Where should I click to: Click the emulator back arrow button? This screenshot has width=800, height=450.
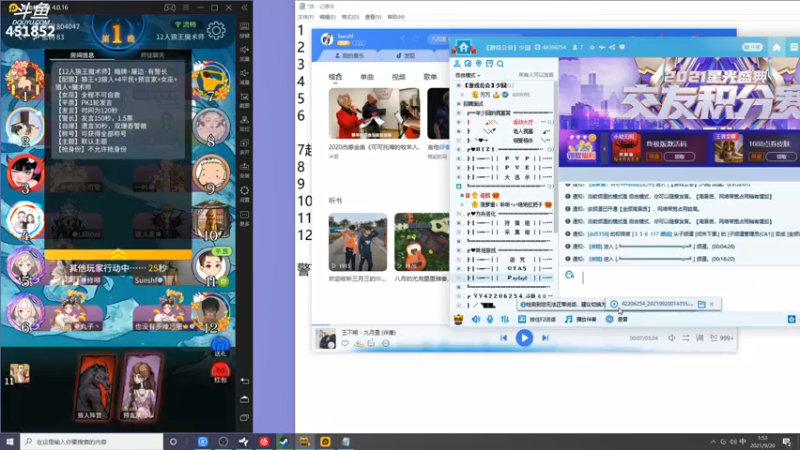pyautogui.click(x=245, y=381)
